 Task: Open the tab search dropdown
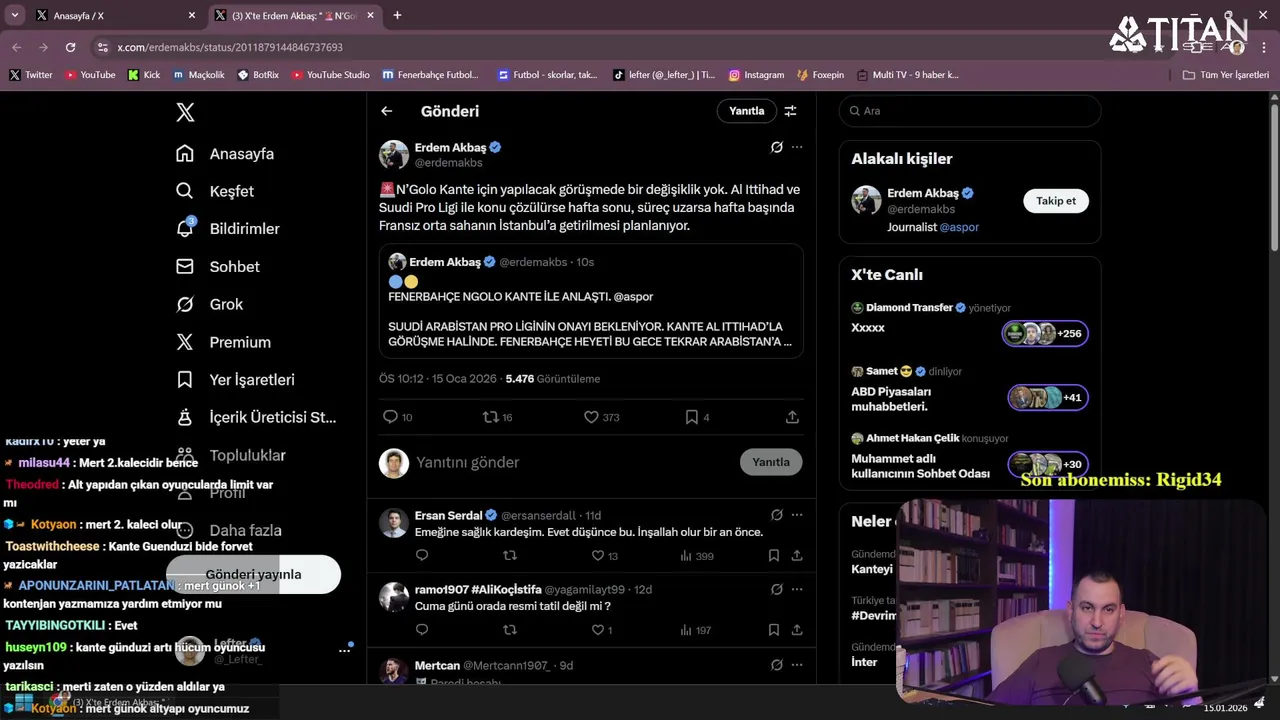(x=14, y=15)
